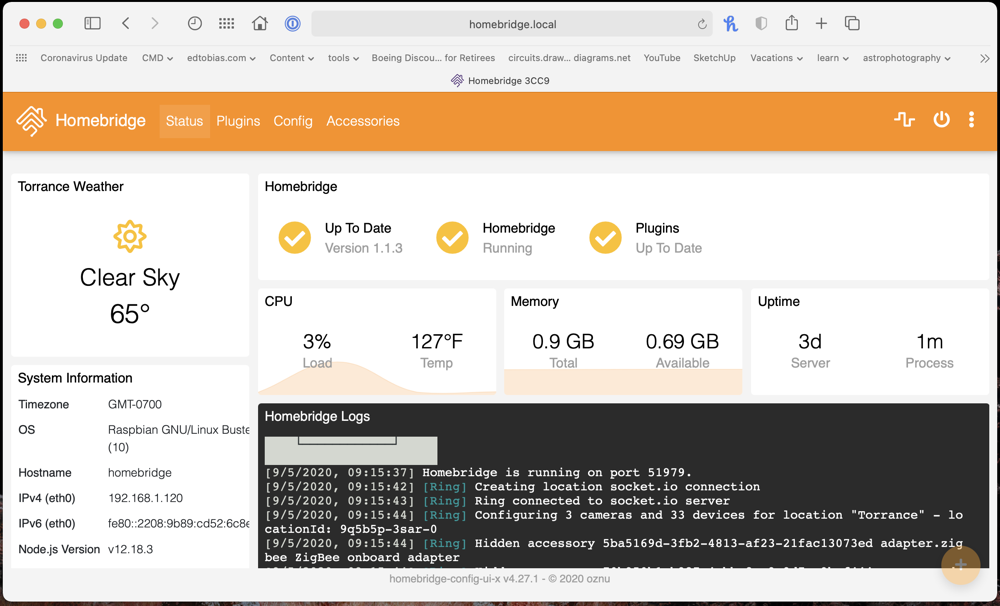The width and height of the screenshot is (1000, 606).
Task: Click the homebridge.local address bar
Action: pos(512,24)
